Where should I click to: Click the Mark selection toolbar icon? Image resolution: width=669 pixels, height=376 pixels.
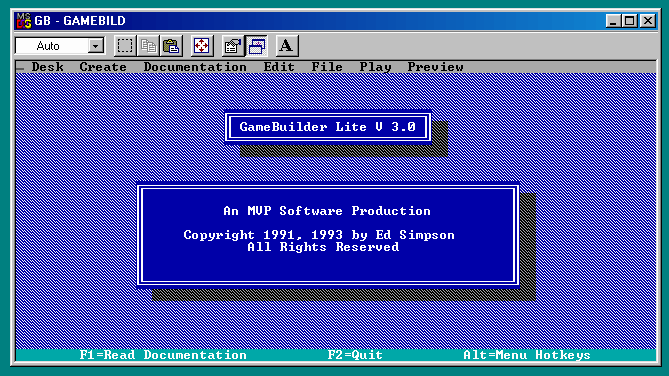tap(125, 46)
